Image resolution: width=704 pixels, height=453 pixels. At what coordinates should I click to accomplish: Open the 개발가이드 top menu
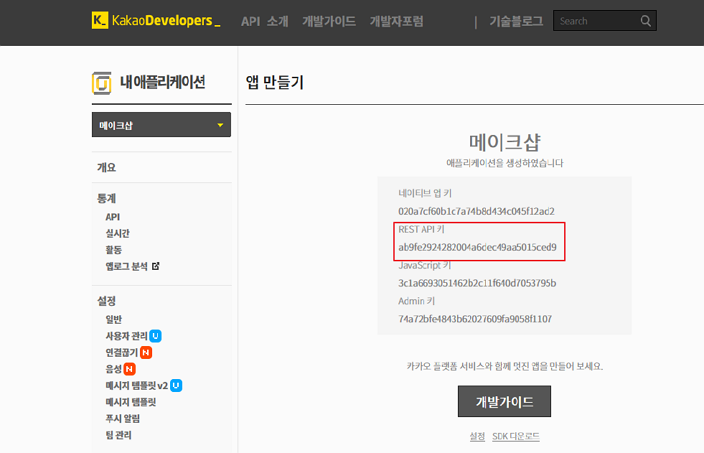[329, 21]
